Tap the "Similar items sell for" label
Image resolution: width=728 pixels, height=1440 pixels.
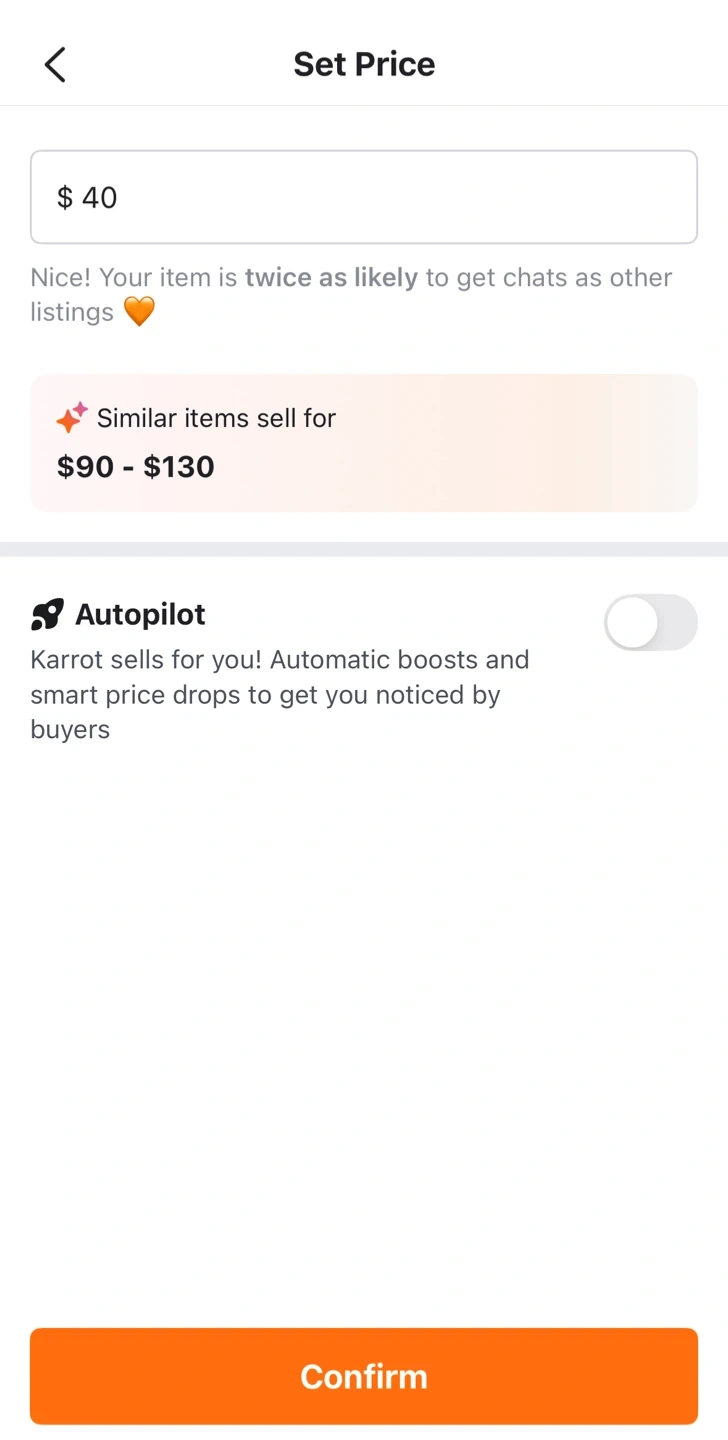pyautogui.click(x=216, y=418)
